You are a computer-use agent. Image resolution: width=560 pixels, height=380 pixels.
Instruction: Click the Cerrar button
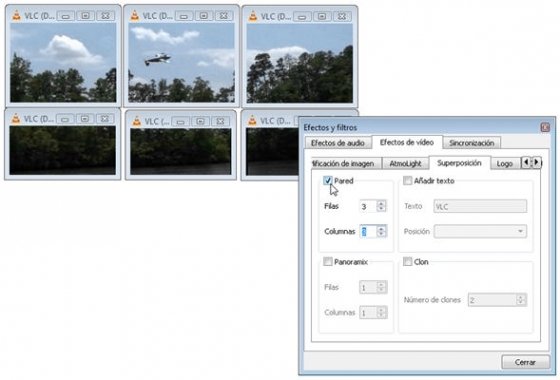(525, 362)
